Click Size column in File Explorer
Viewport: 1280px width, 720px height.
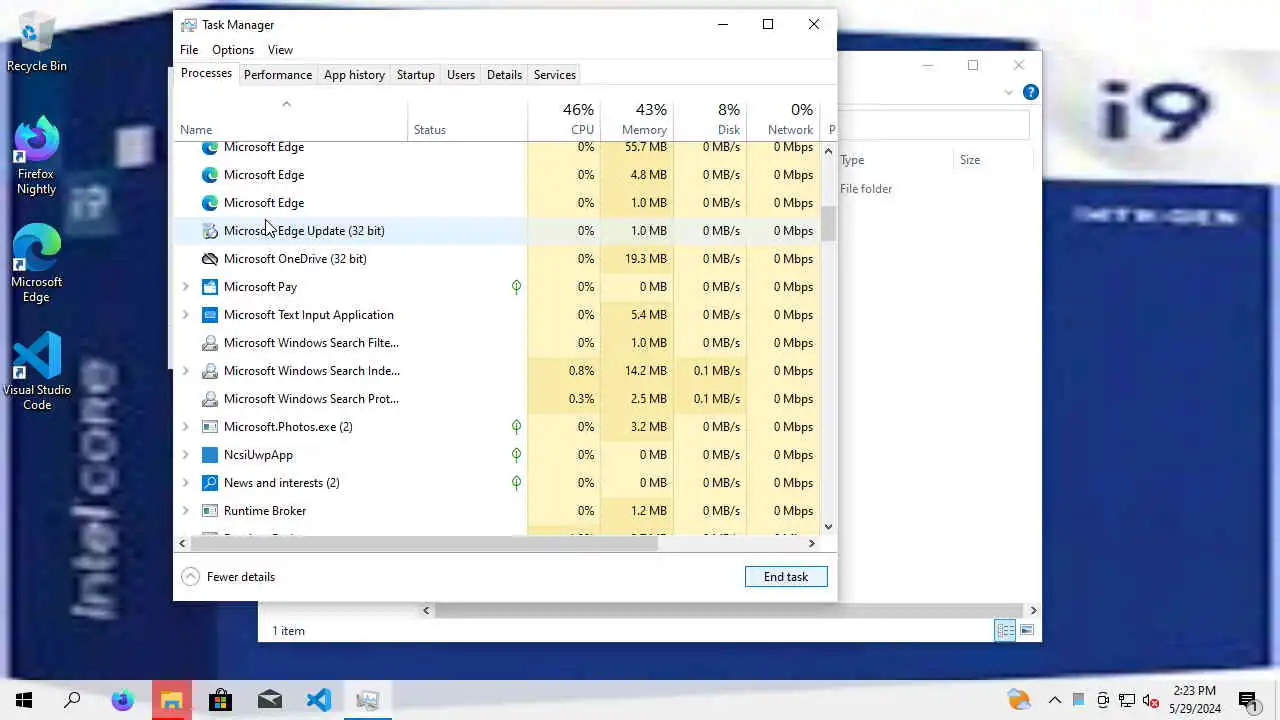point(992,160)
